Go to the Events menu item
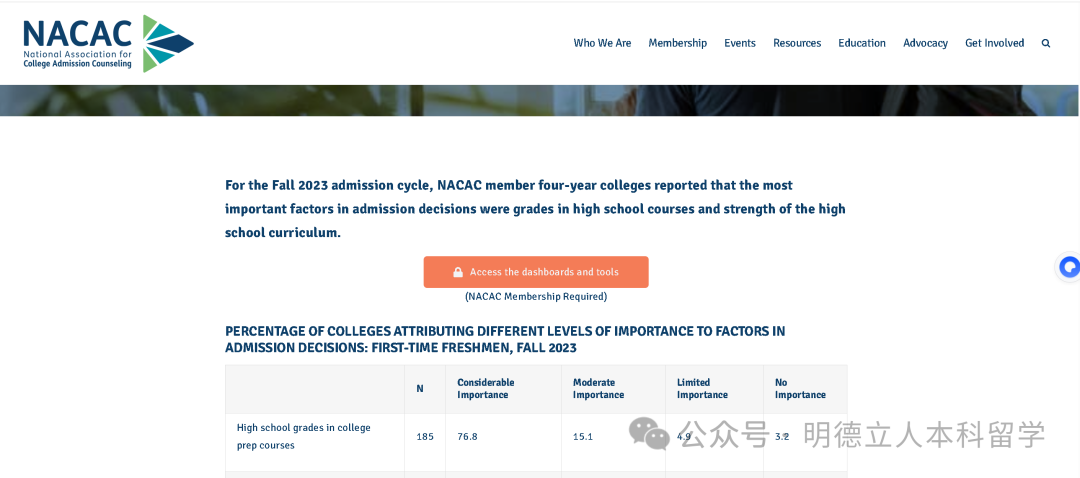 point(740,43)
